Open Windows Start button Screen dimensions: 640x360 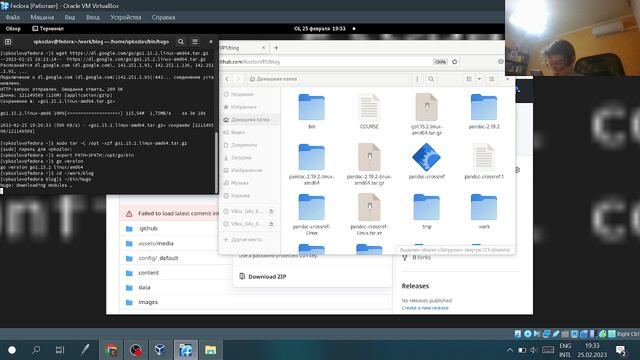[x=12, y=350]
